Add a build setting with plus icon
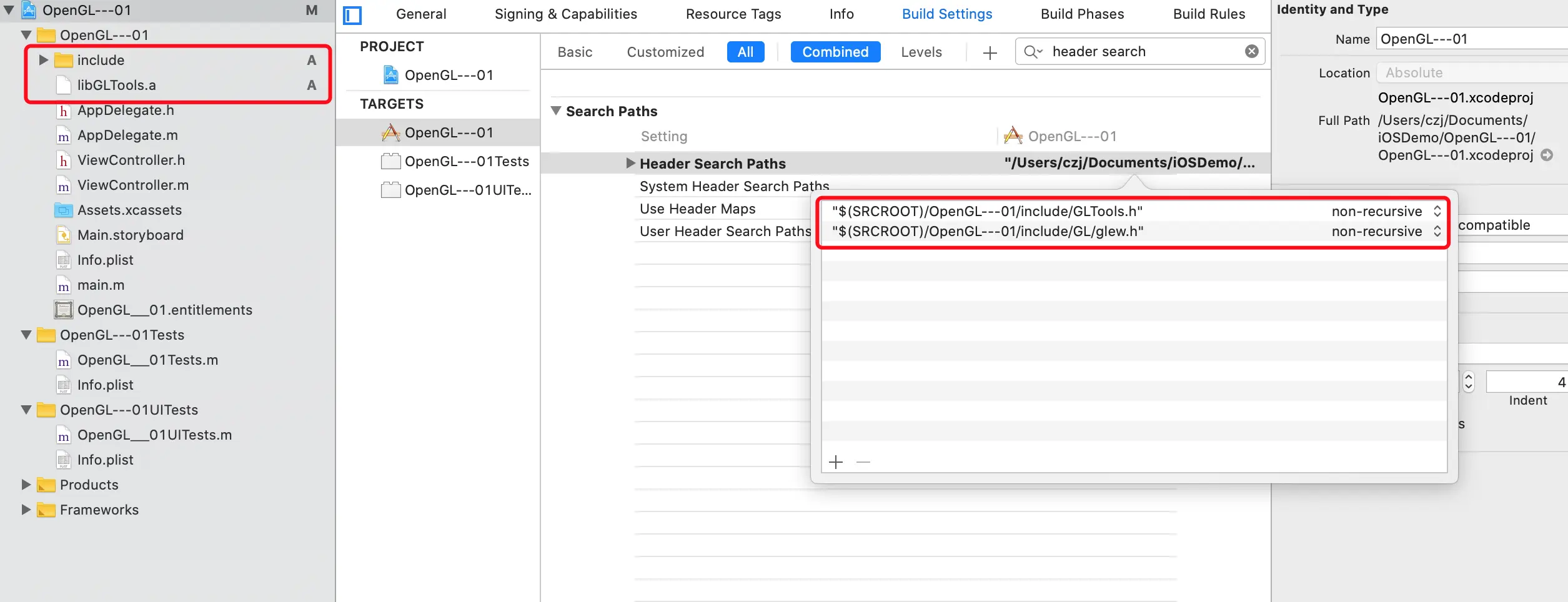Viewport: 1568px width, 602px height. point(990,53)
